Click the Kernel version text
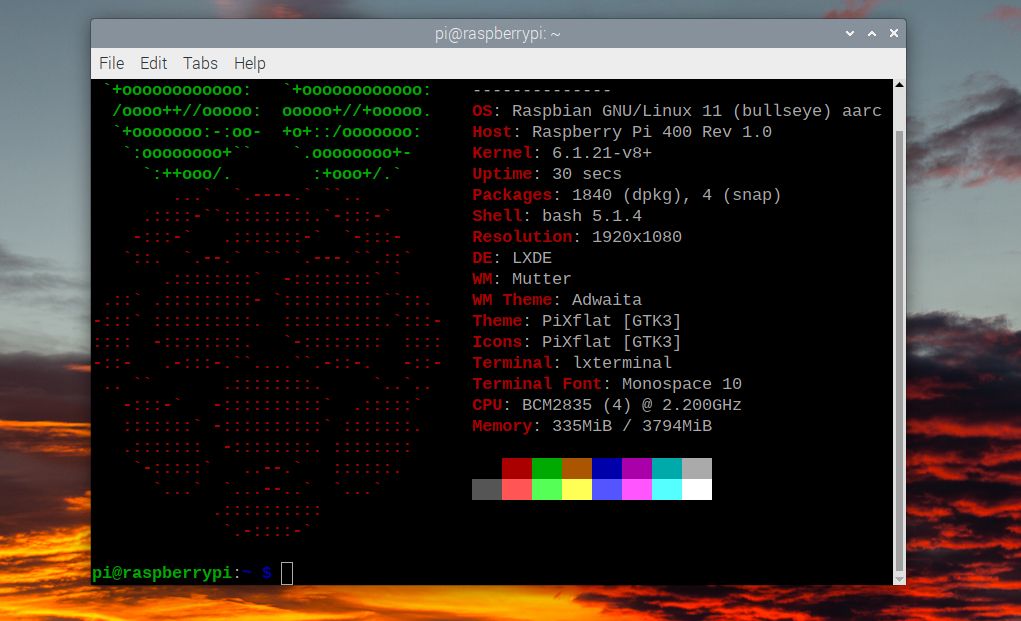The width and height of the screenshot is (1021, 621). coord(560,152)
